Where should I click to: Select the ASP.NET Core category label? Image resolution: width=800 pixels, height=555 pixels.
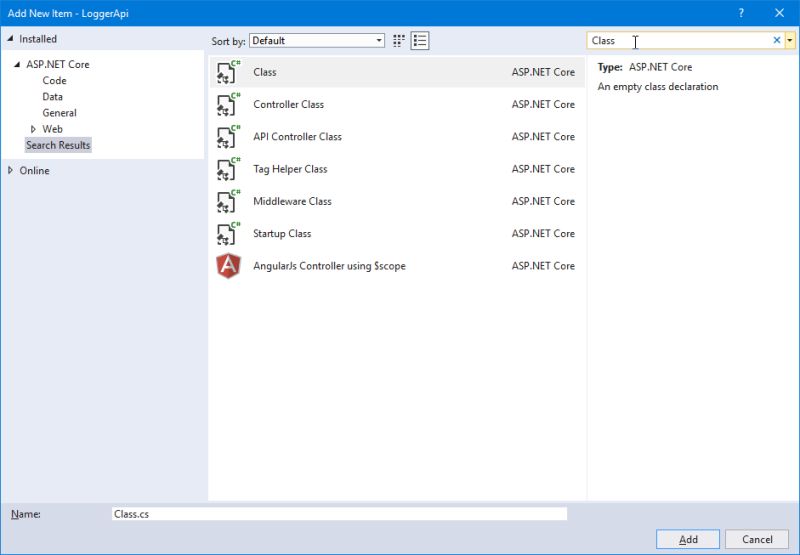pyautogui.click(x=58, y=64)
